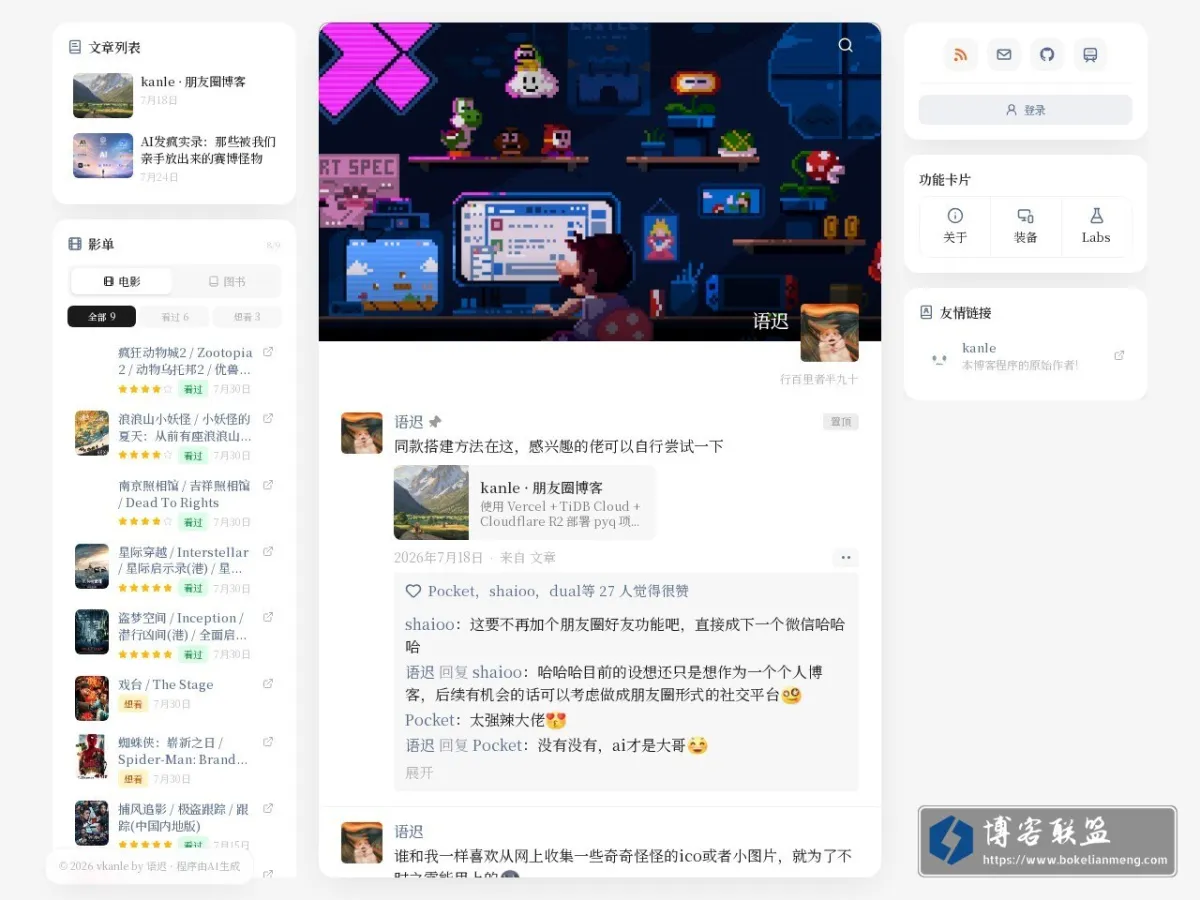
Task: Open the Labs flask card
Action: (1096, 226)
